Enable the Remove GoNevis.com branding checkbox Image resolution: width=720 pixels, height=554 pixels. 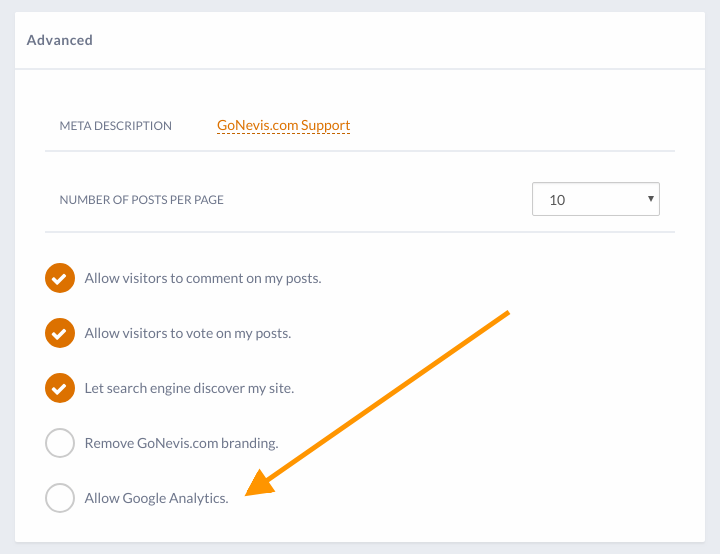(60, 443)
